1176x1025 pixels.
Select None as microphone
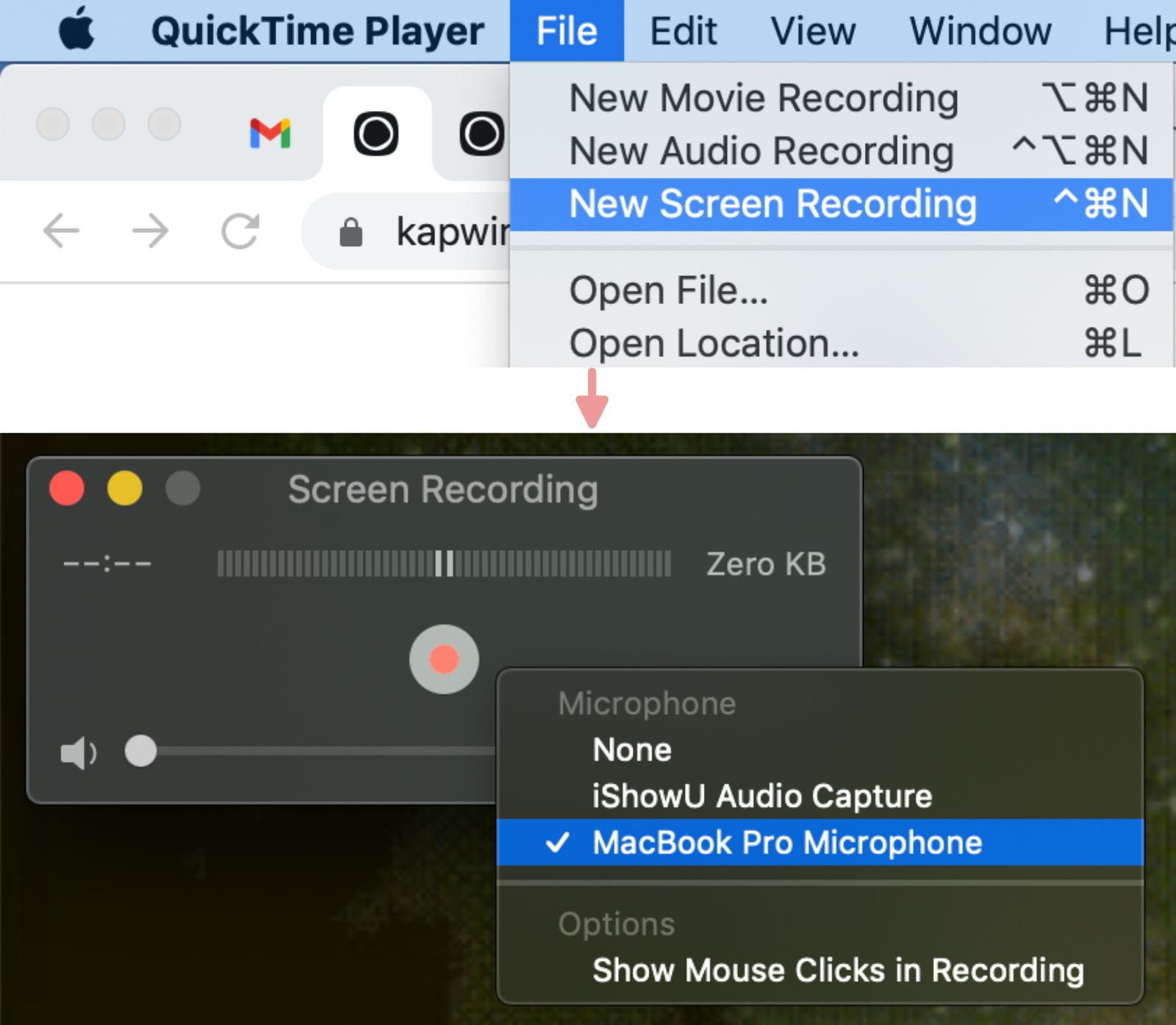coord(632,750)
